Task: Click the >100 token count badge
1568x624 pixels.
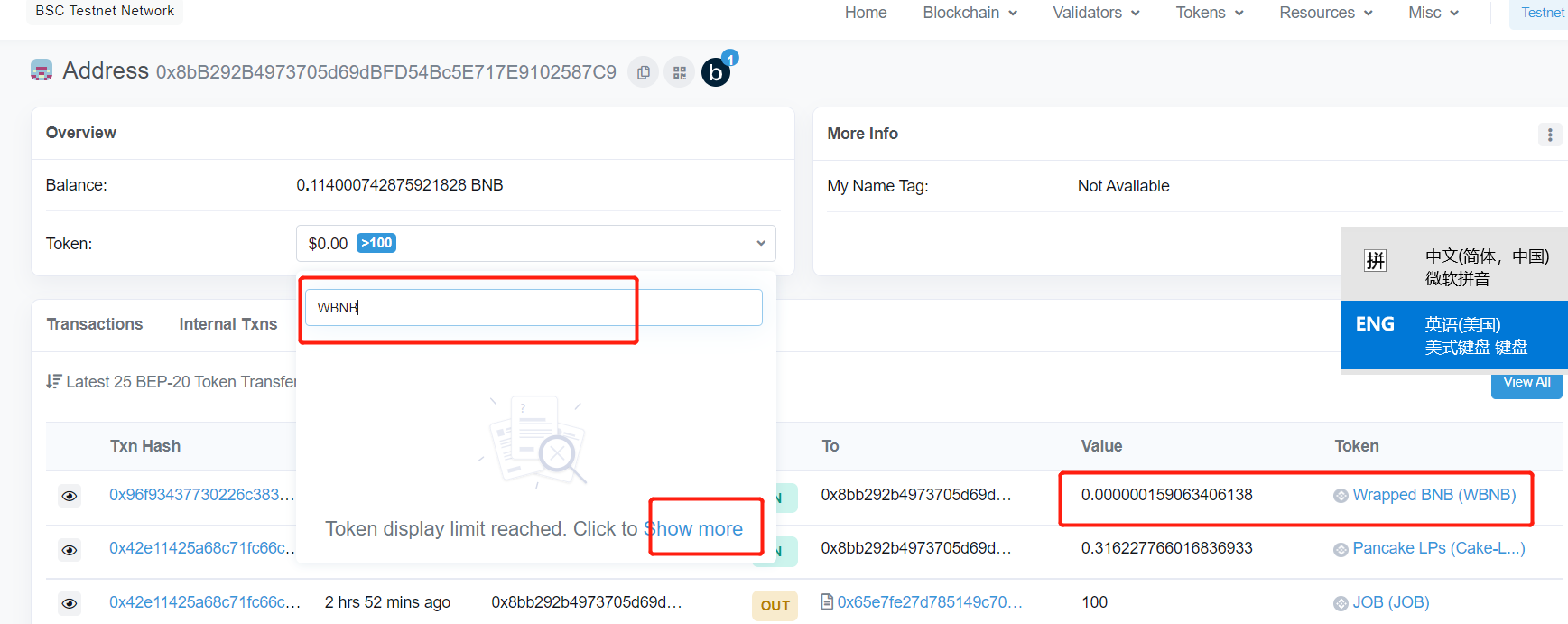Action: [x=376, y=243]
